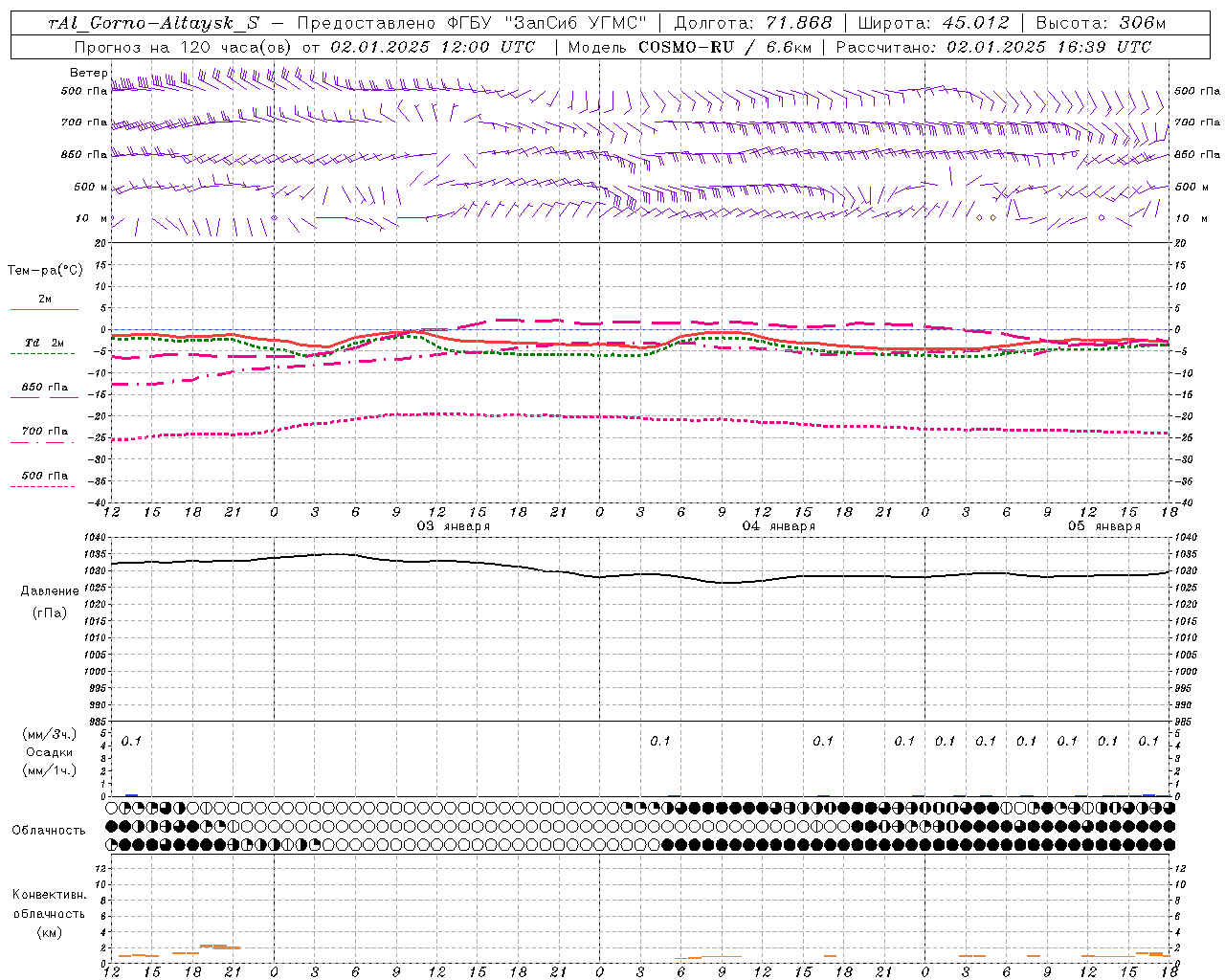Click the Рассчитано 02.01.2025 16:39 UTC timestamp
The image size is (1225, 980).
tap(993, 47)
